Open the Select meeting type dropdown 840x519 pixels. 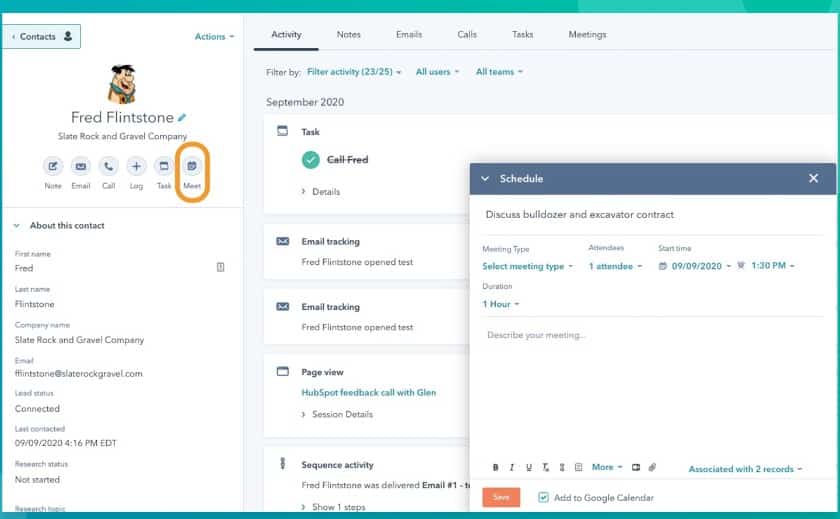pyautogui.click(x=528, y=266)
